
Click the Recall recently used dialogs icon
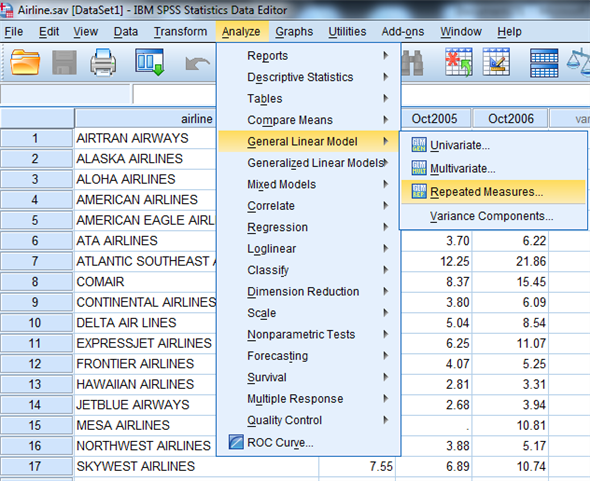pyautogui.click(x=150, y=62)
